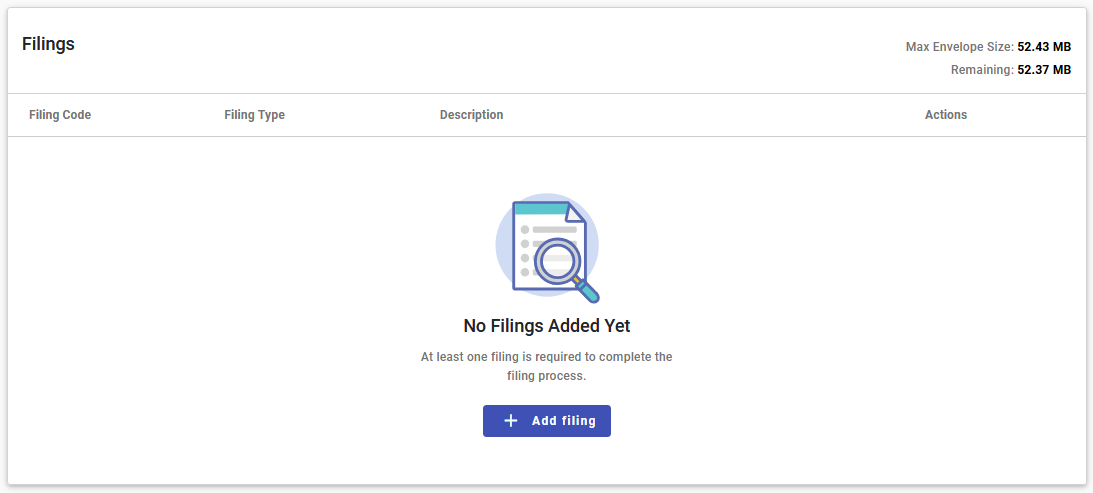Click the 'filing process.' text line
The width and height of the screenshot is (1093, 493).
pos(547,377)
